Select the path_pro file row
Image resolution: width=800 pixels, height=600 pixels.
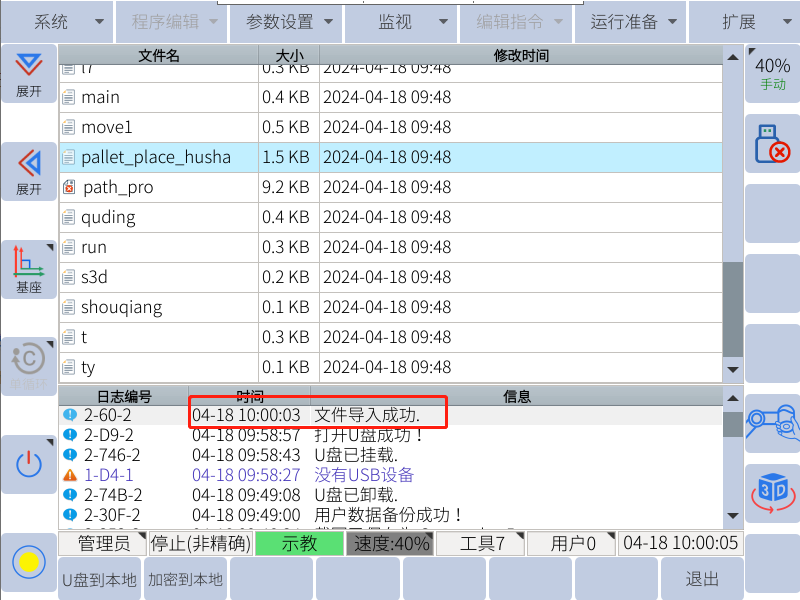pos(390,187)
